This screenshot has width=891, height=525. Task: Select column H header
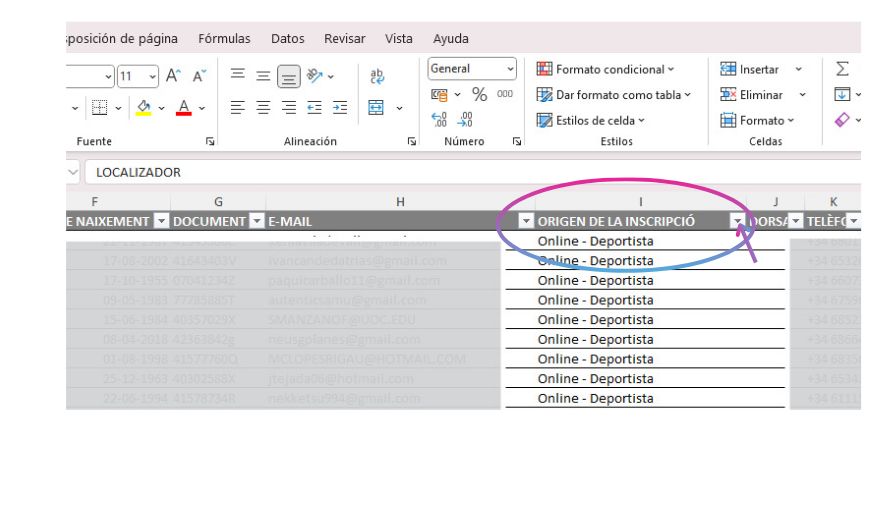(400, 202)
